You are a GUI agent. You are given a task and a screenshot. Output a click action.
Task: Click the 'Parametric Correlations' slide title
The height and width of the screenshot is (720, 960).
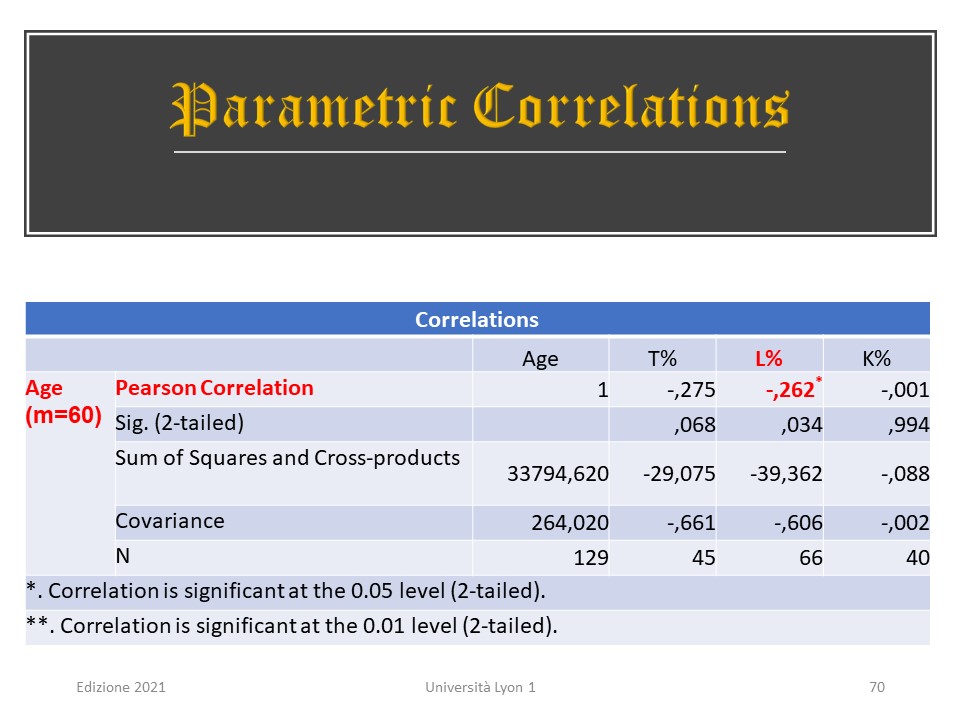click(x=479, y=108)
